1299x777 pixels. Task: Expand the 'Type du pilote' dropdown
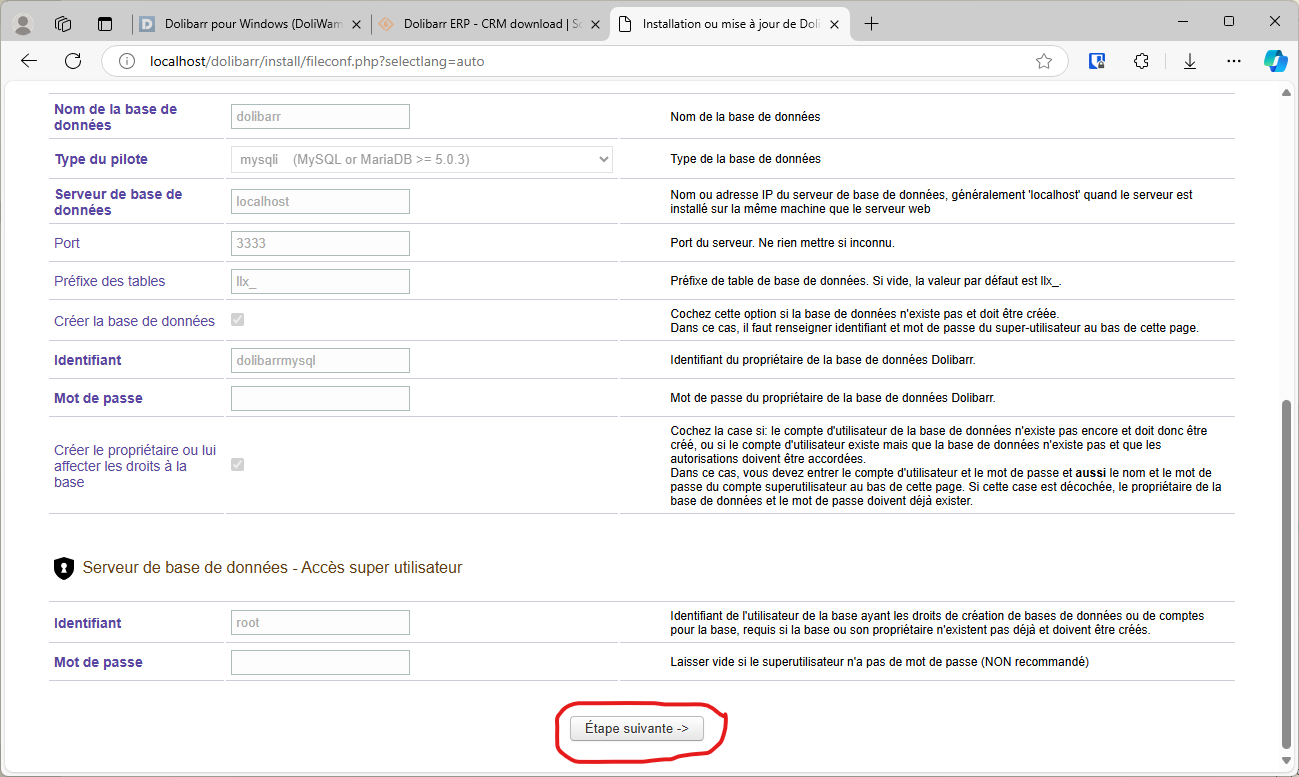pos(421,159)
